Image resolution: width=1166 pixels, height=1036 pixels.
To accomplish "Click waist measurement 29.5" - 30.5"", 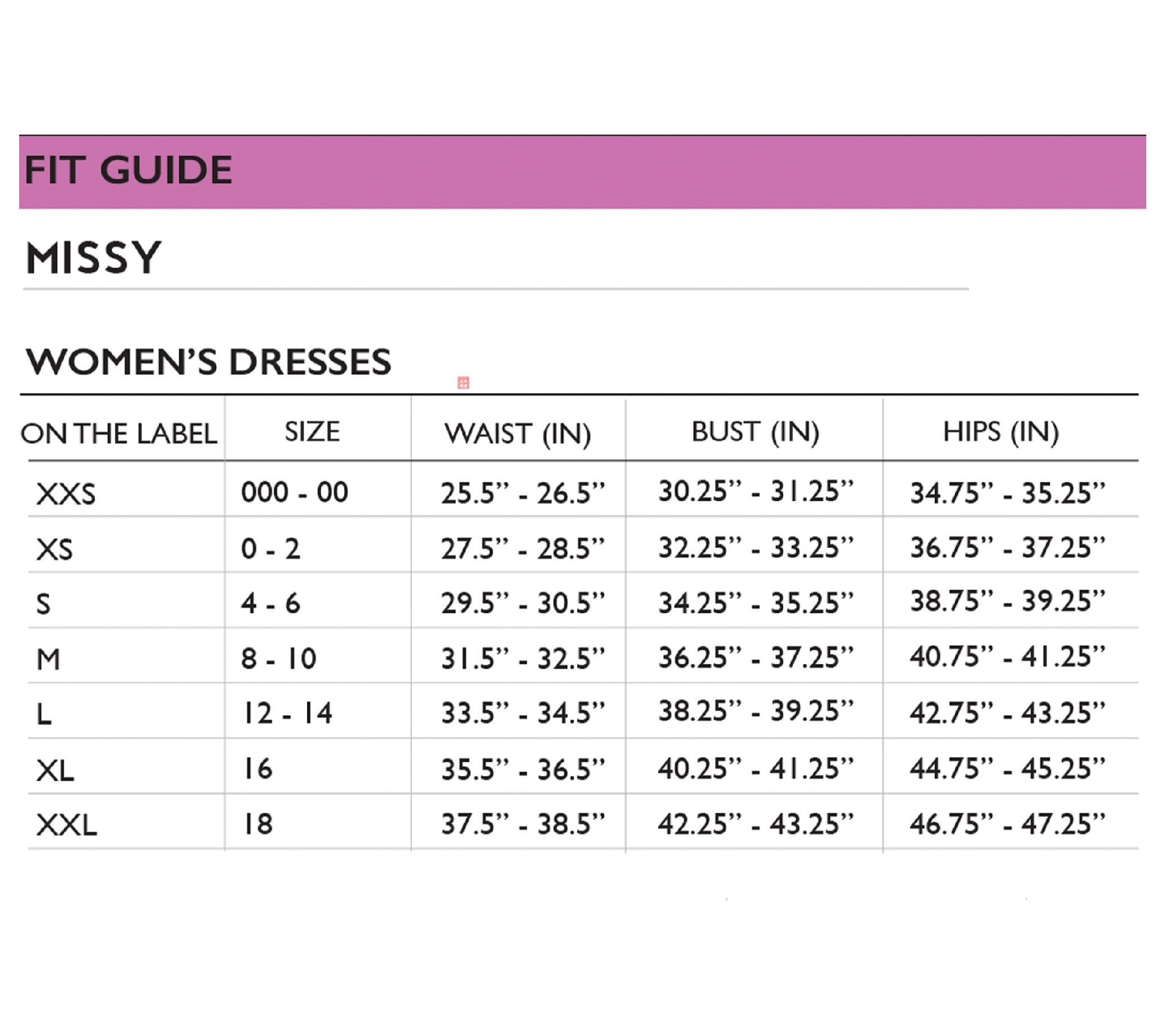I will pyautogui.click(x=522, y=603).
